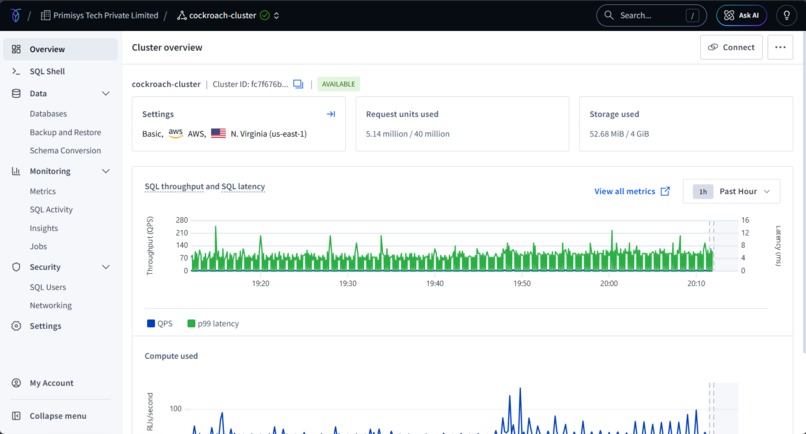Open the Ask AI assistant
This screenshot has width=806, height=434.
point(741,15)
